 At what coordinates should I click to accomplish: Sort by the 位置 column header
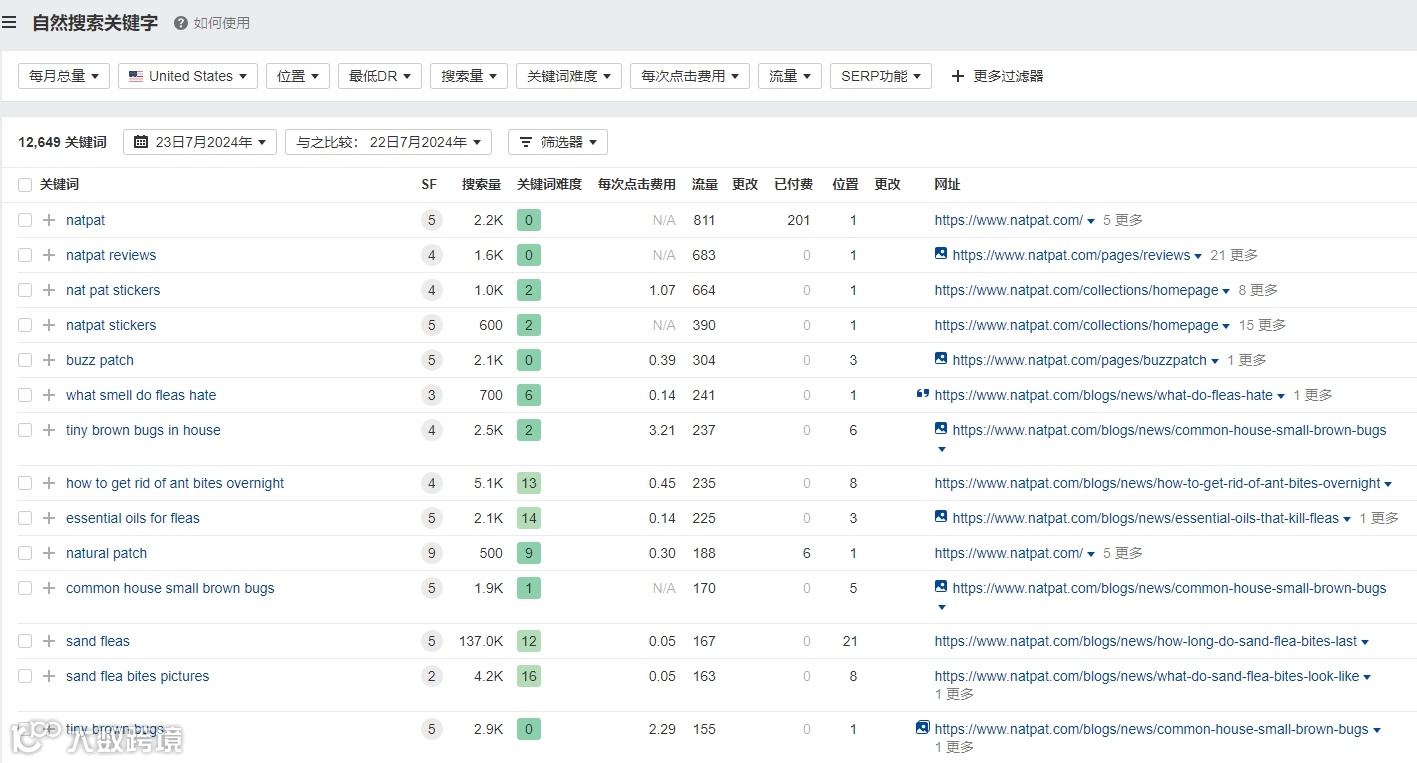click(x=846, y=185)
